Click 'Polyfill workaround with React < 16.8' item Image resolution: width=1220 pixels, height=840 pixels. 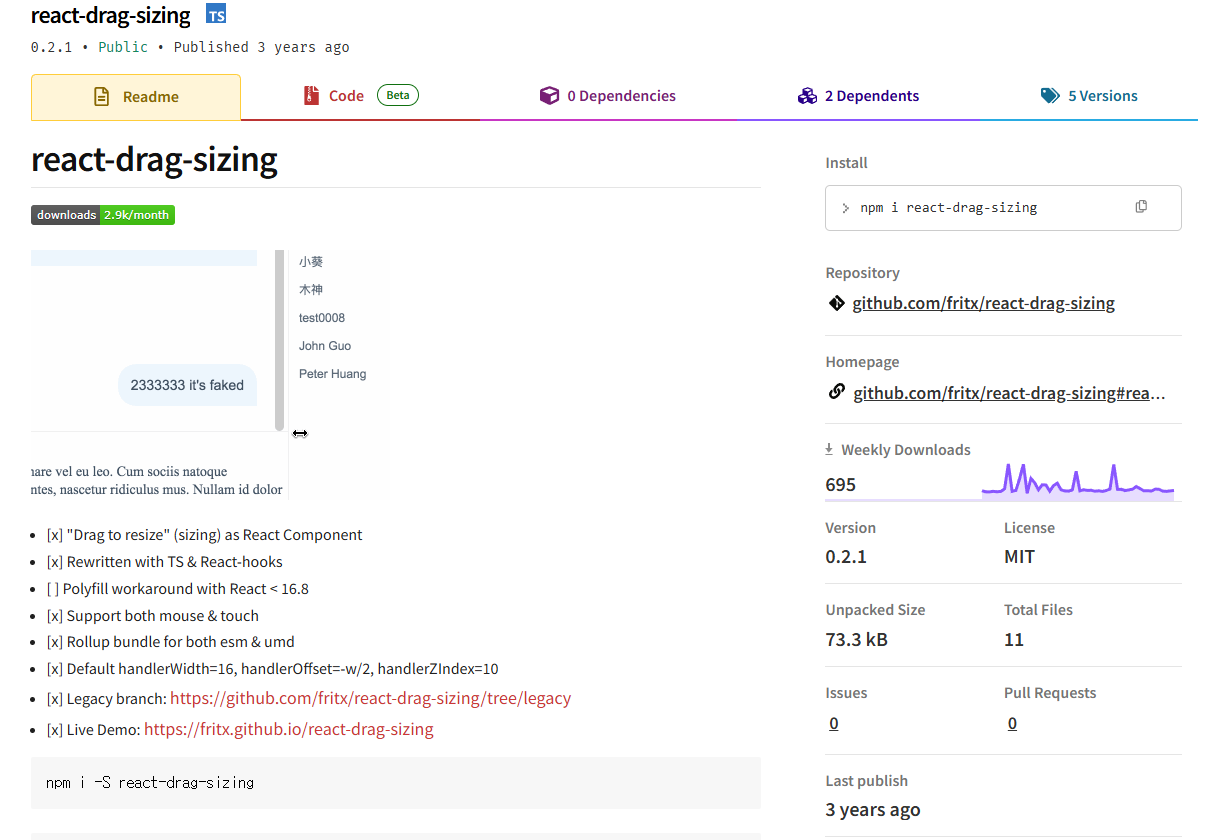tap(178, 589)
